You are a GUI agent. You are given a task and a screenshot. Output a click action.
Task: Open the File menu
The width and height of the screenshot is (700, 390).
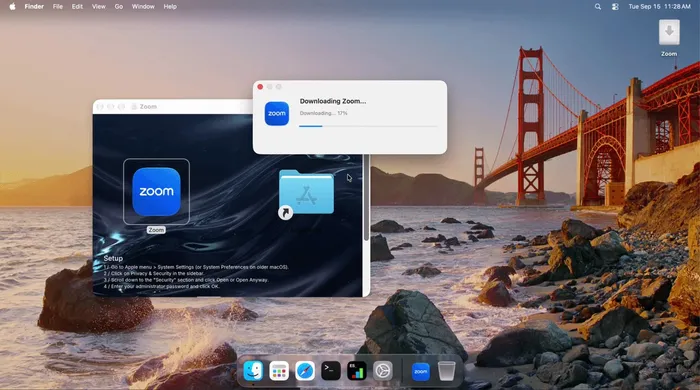point(58,7)
